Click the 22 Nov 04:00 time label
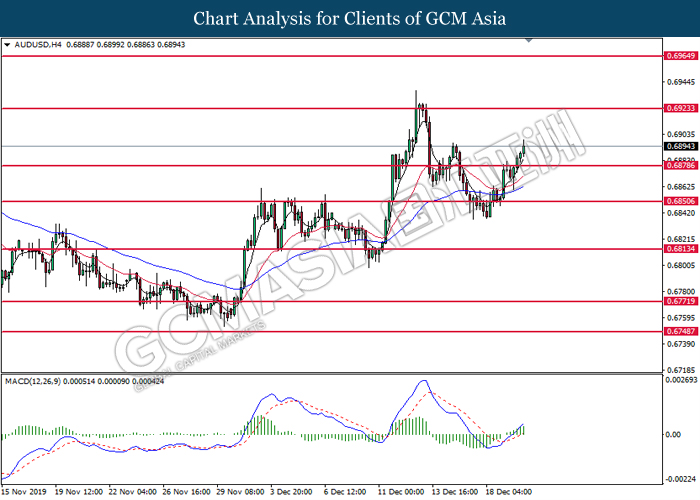Viewport: 700px width, 500px height. [x=133, y=492]
